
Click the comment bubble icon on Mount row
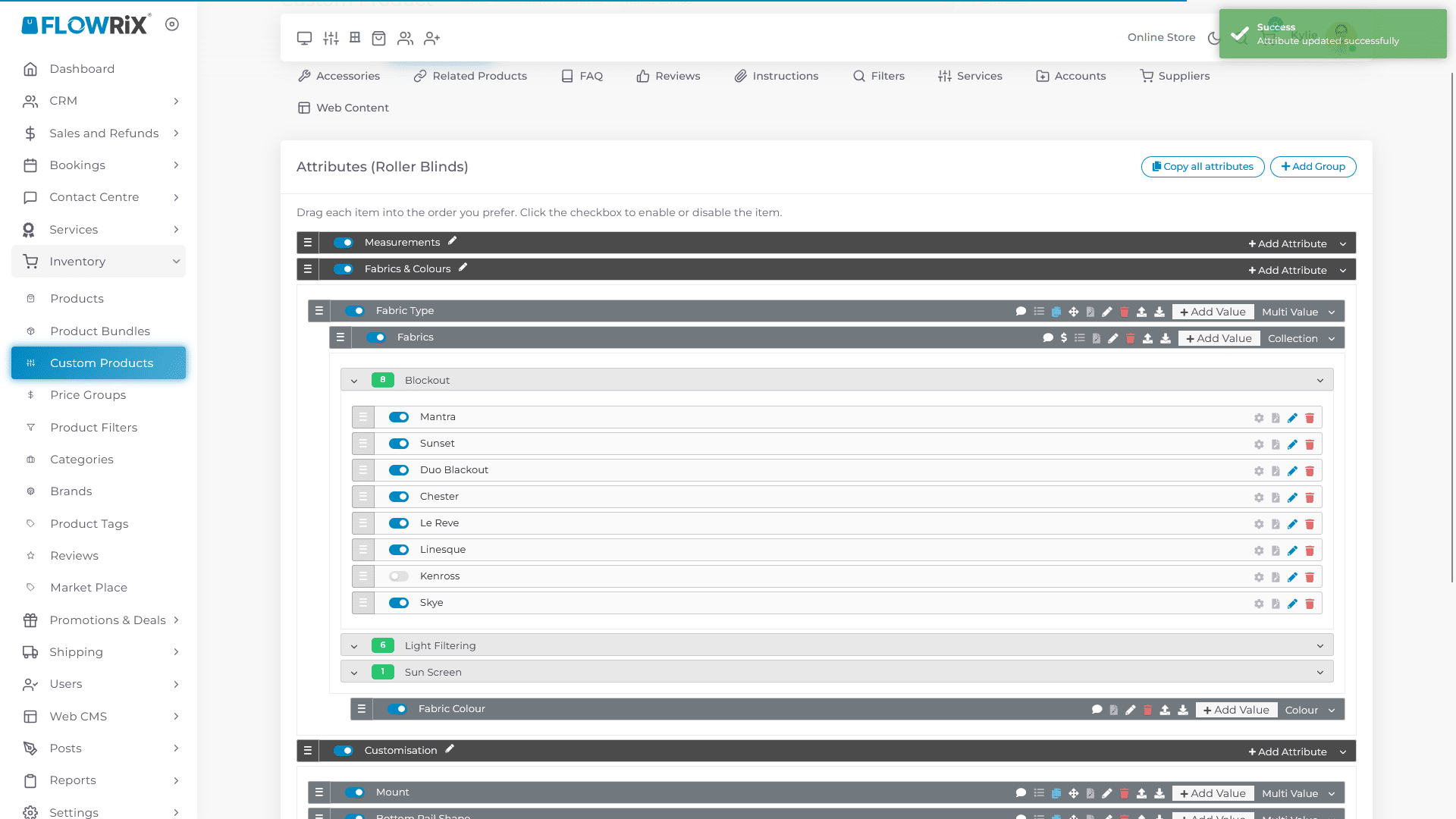tap(1021, 793)
